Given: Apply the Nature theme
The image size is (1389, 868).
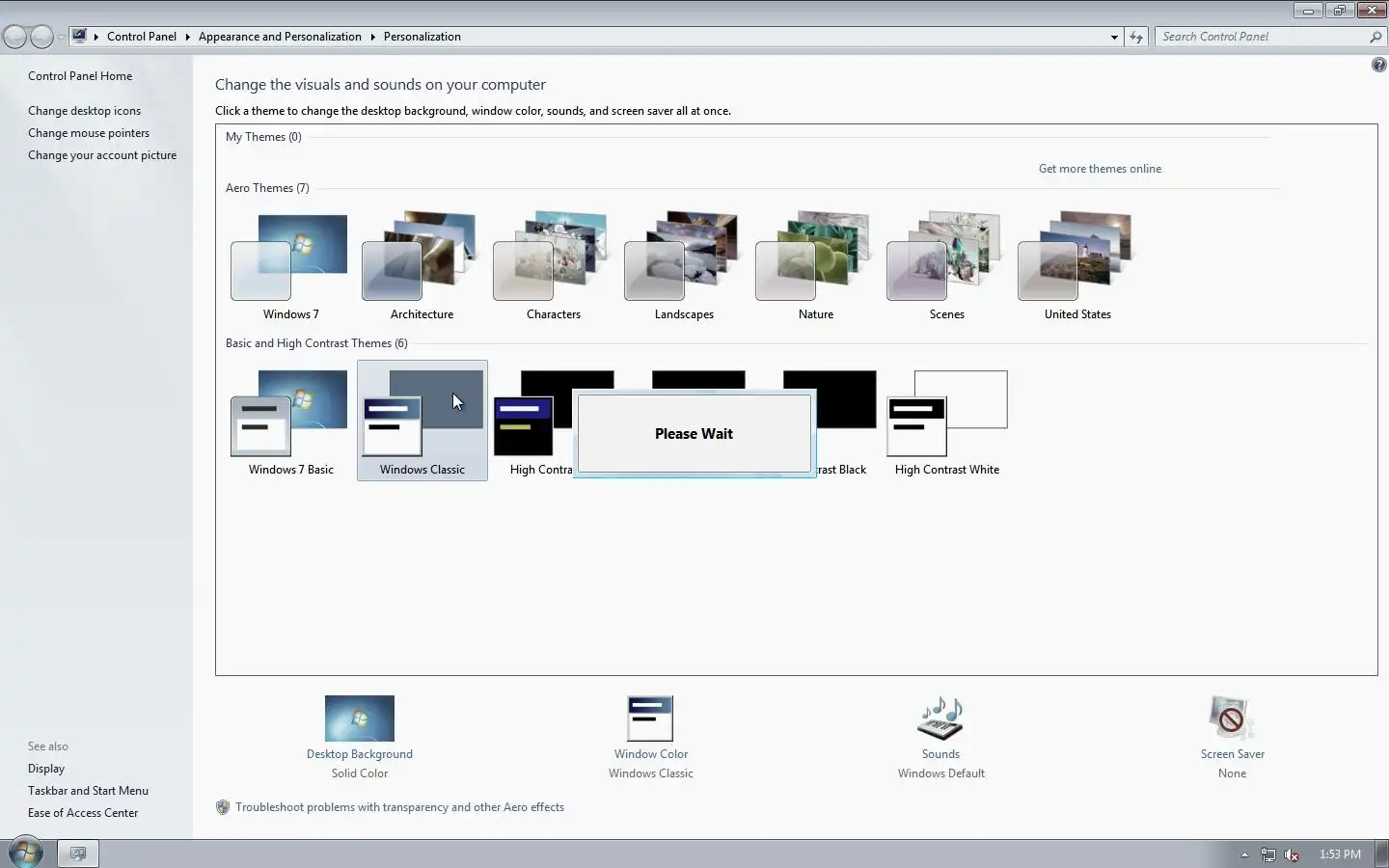Looking at the screenshot, I should (x=815, y=265).
